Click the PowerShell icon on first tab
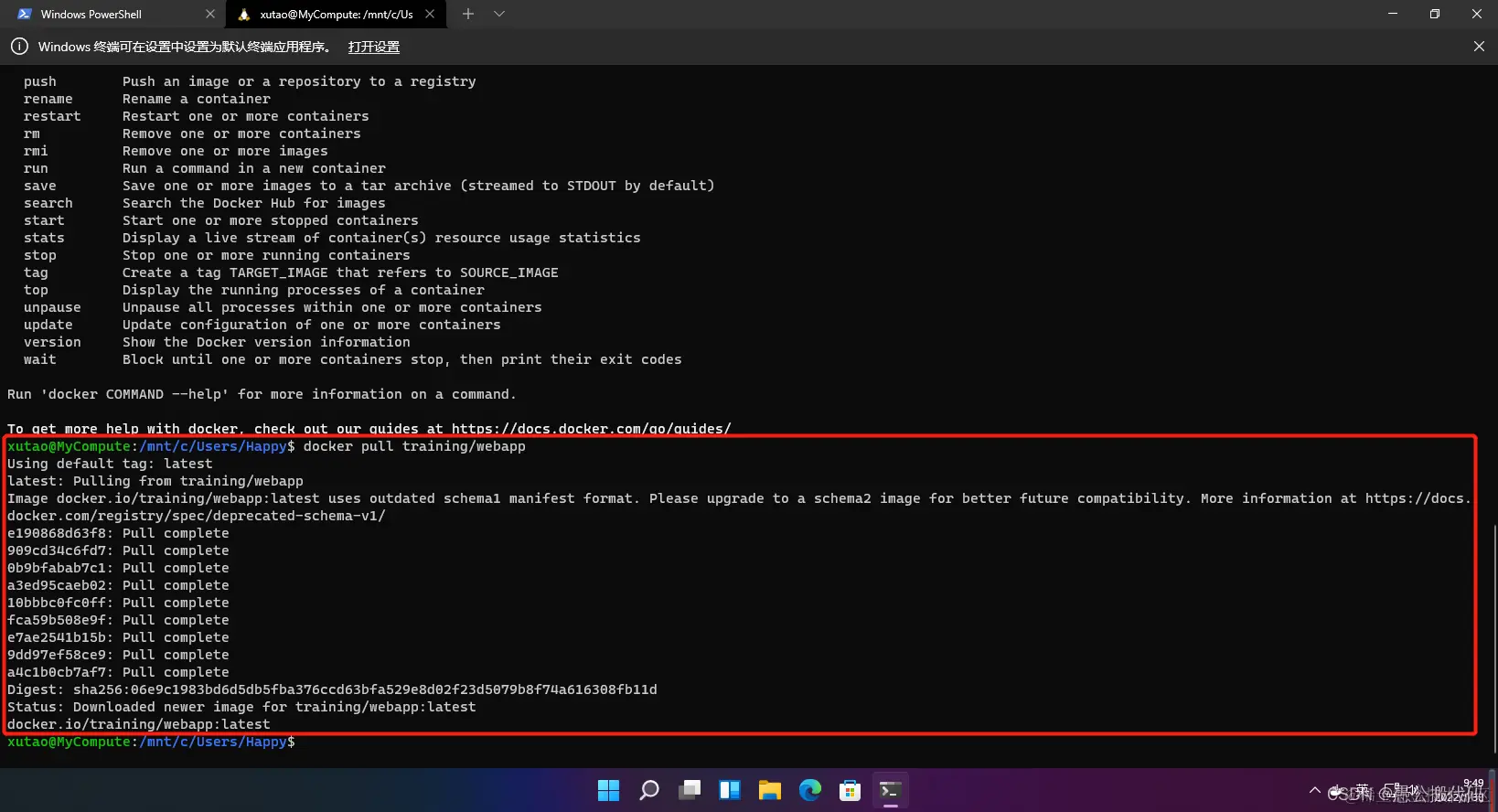This screenshot has width=1498, height=812. [25, 14]
